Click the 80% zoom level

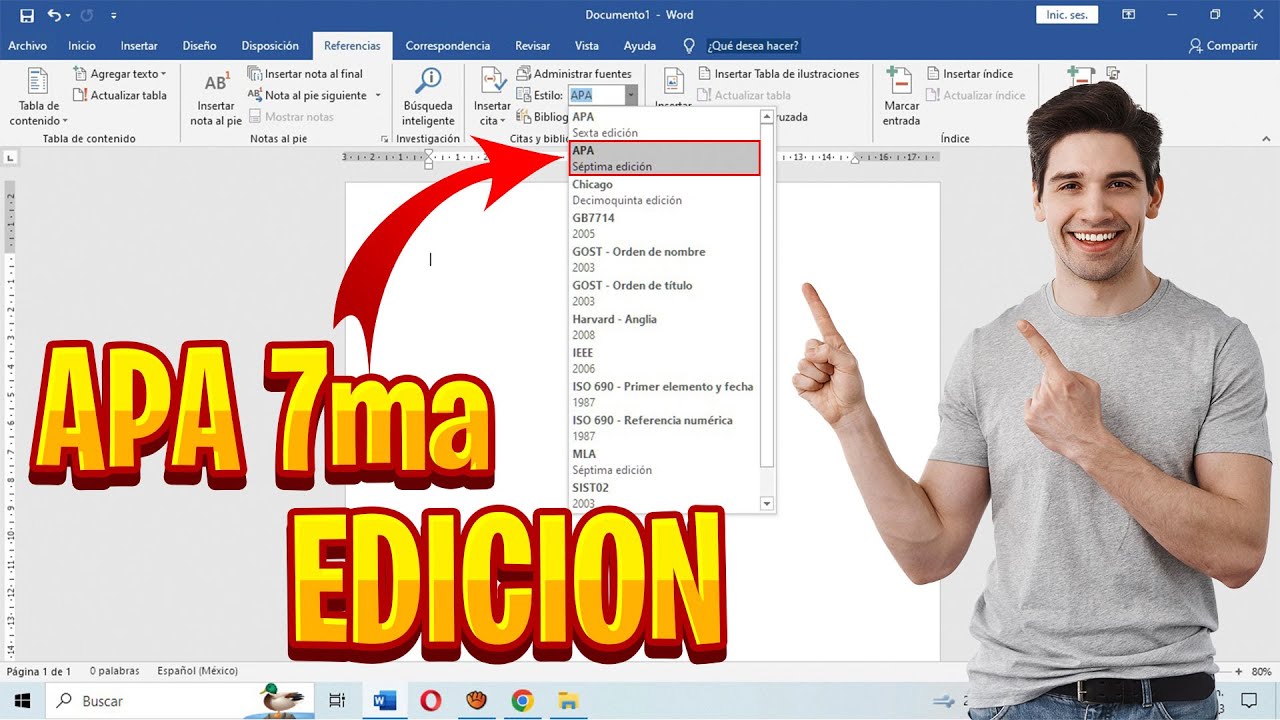[x=1261, y=672]
